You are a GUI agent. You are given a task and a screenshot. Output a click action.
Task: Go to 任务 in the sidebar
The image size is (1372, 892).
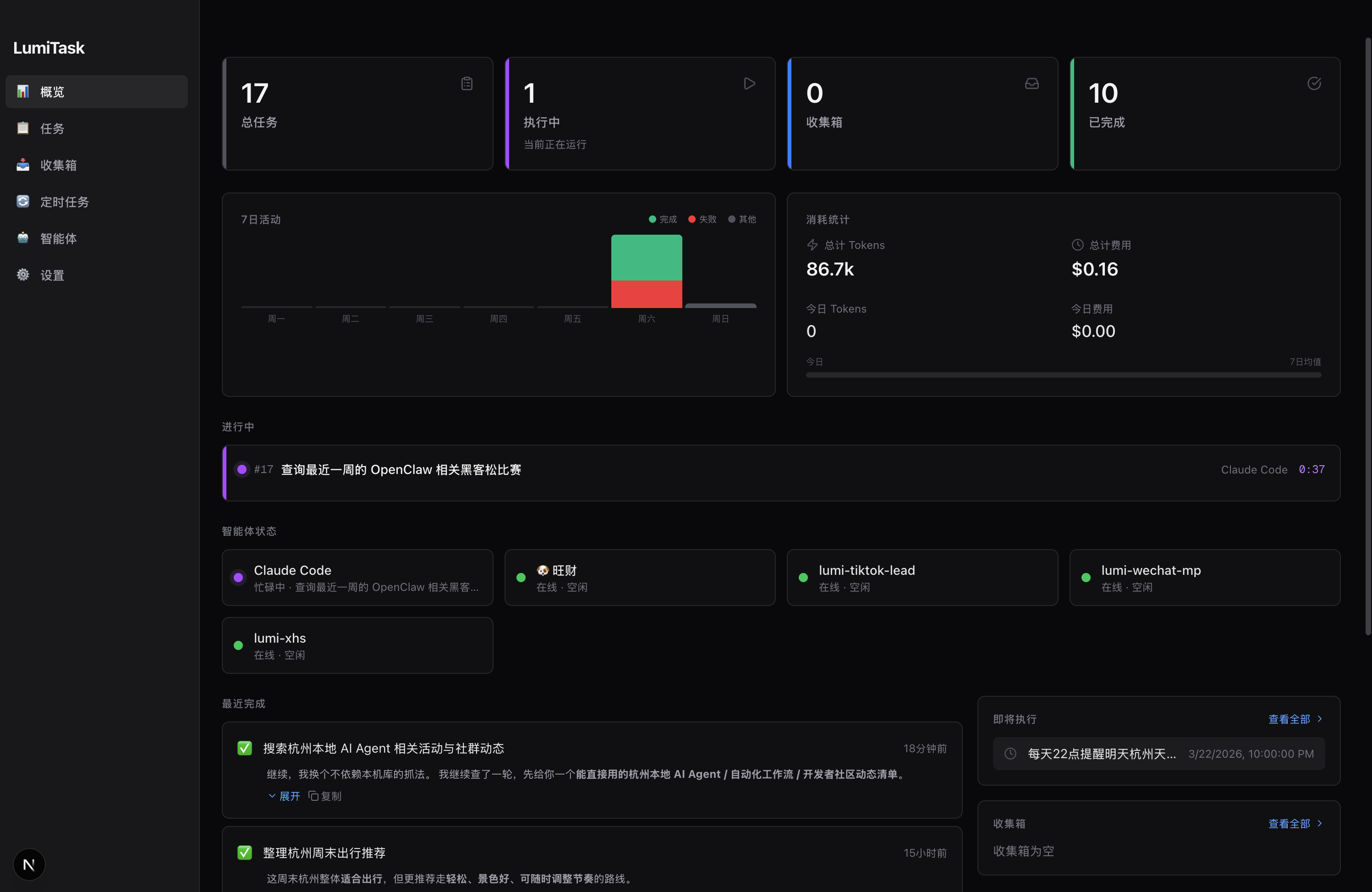click(96, 129)
